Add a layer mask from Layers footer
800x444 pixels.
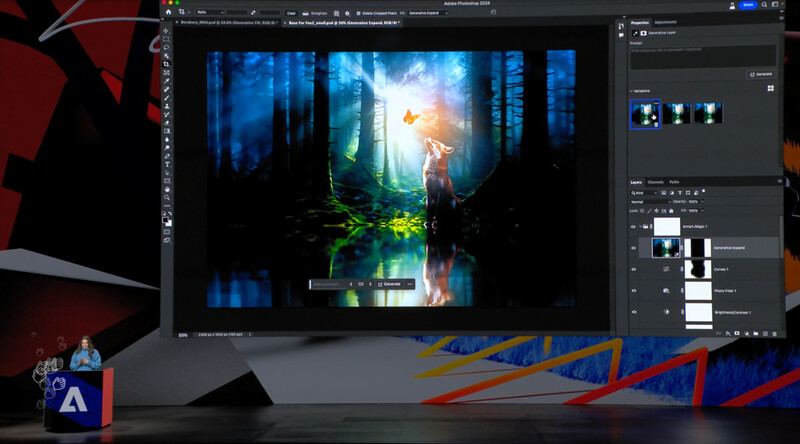point(737,333)
